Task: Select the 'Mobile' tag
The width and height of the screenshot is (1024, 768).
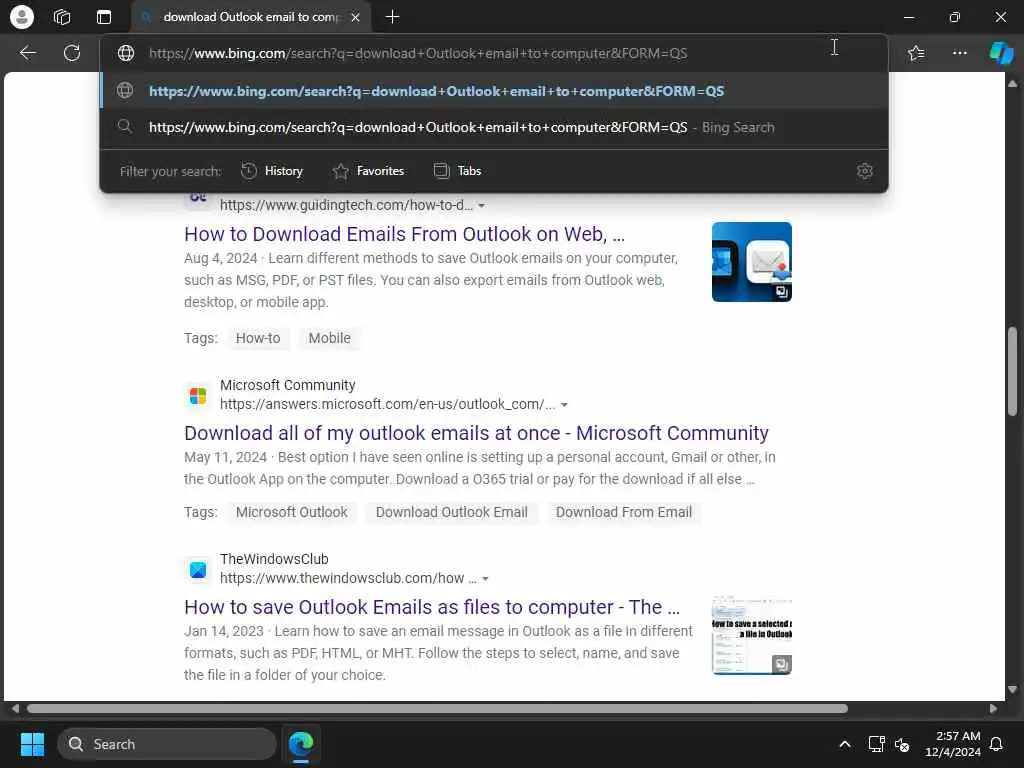Action: (x=329, y=338)
